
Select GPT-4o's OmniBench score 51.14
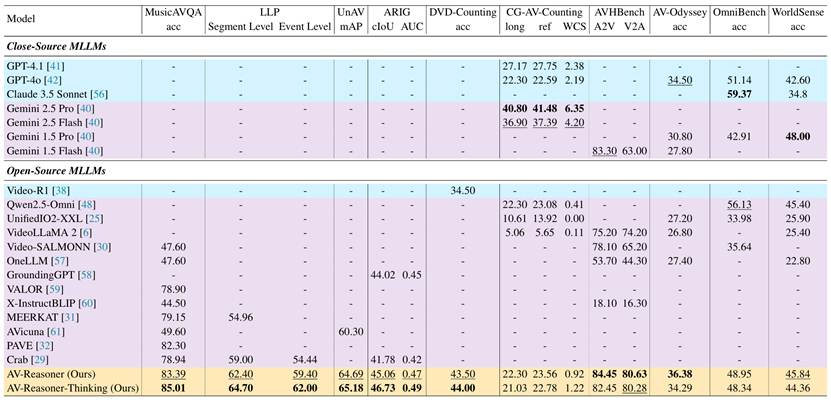tap(740, 81)
